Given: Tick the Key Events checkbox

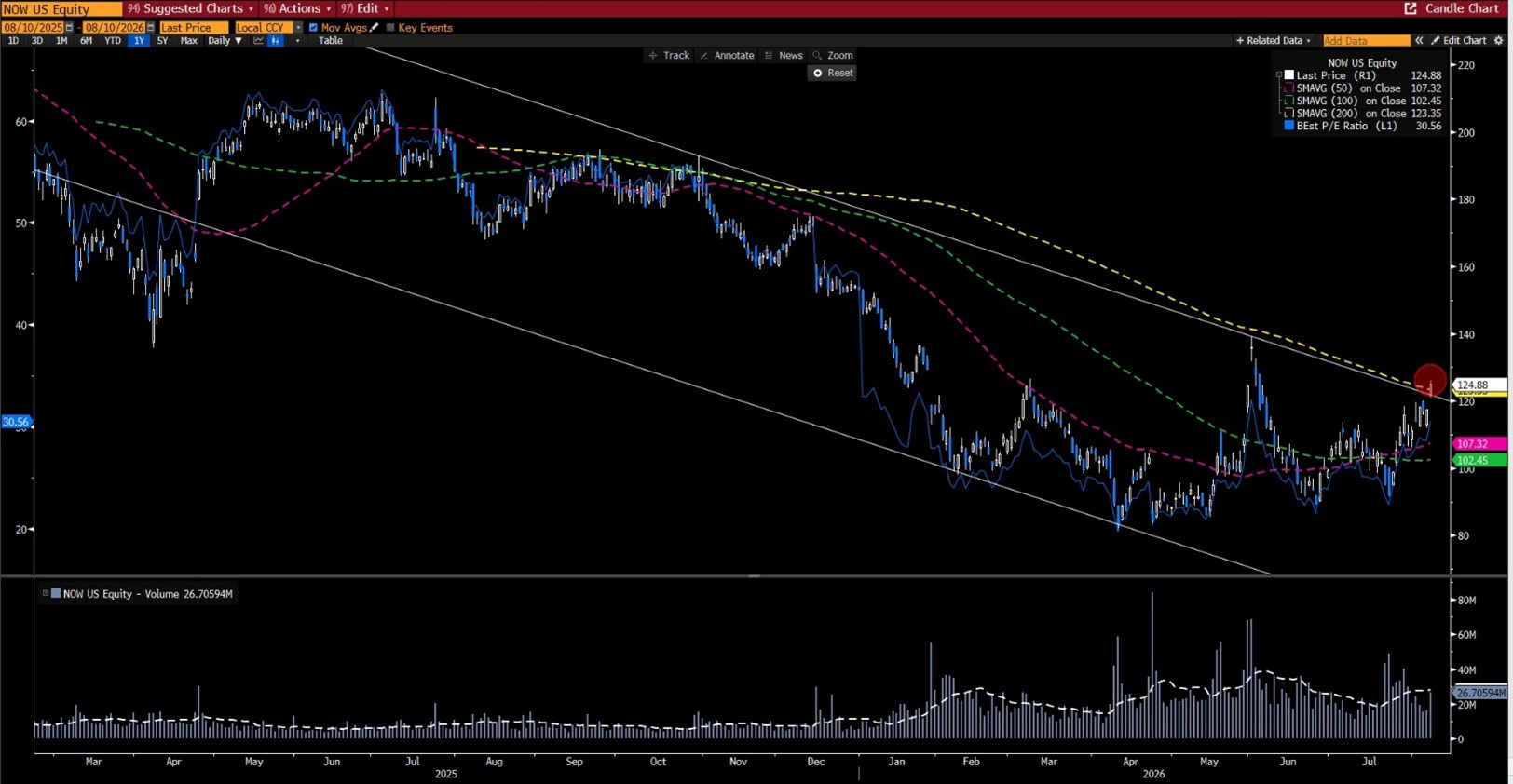Looking at the screenshot, I should click(x=390, y=28).
